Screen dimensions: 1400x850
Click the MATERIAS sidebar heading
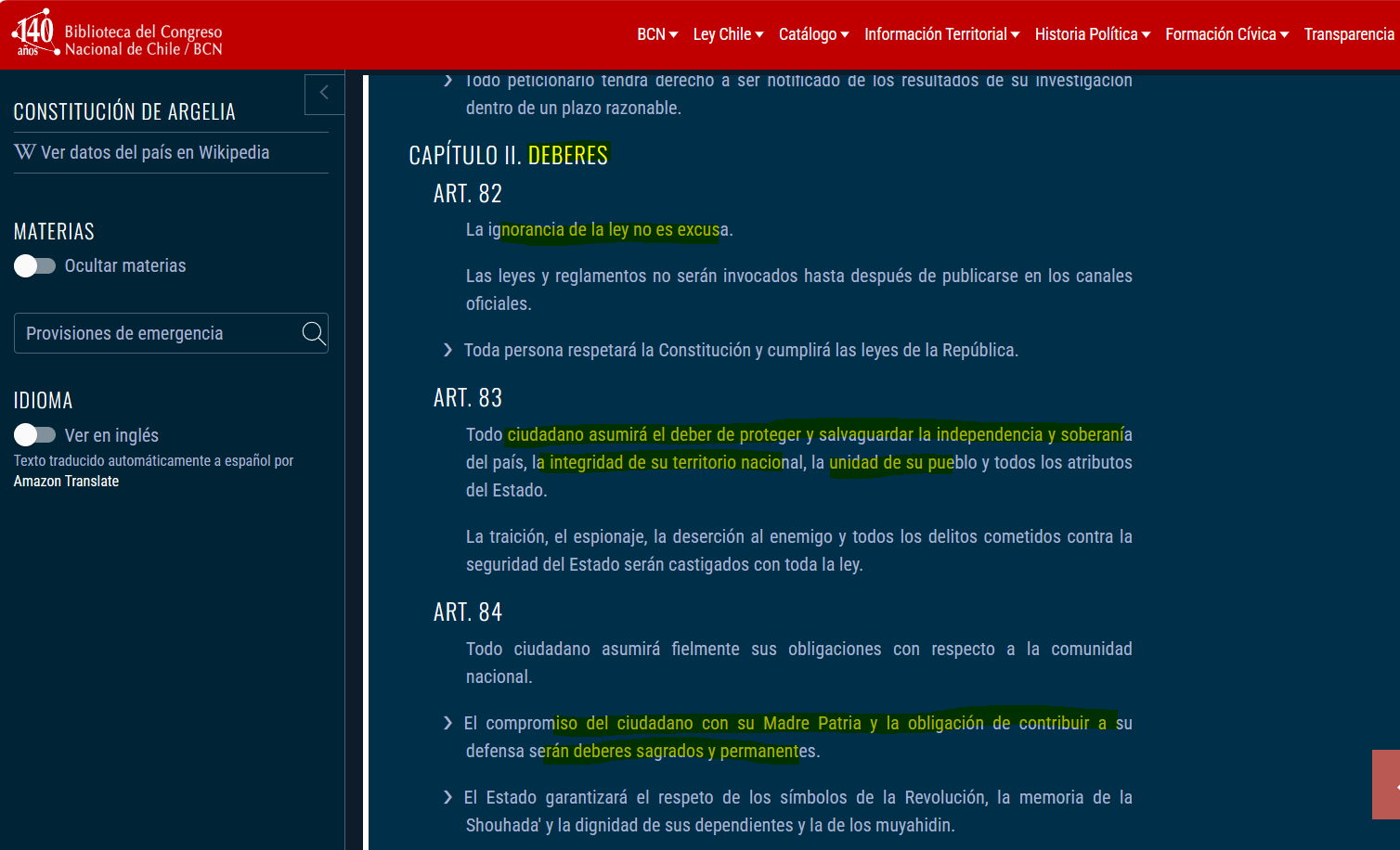(x=54, y=231)
